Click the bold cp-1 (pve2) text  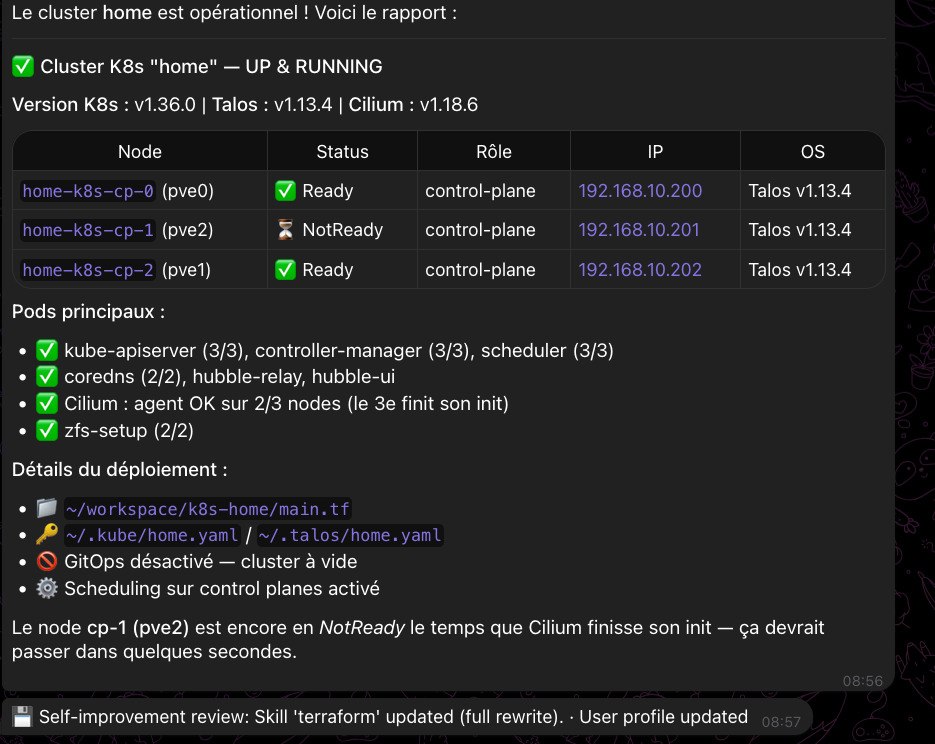[138, 627]
